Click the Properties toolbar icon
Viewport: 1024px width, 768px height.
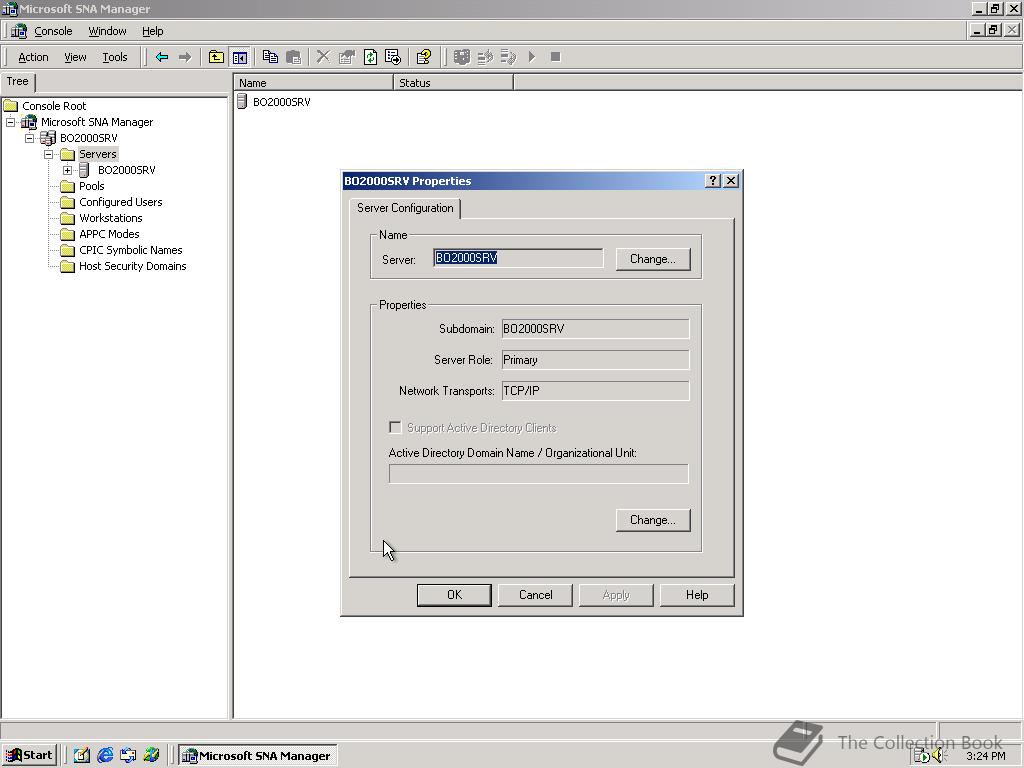[x=347, y=57]
